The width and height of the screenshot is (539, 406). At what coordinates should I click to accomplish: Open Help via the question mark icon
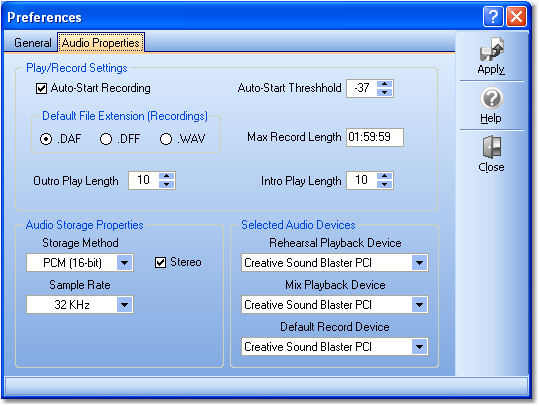pyautogui.click(x=492, y=98)
